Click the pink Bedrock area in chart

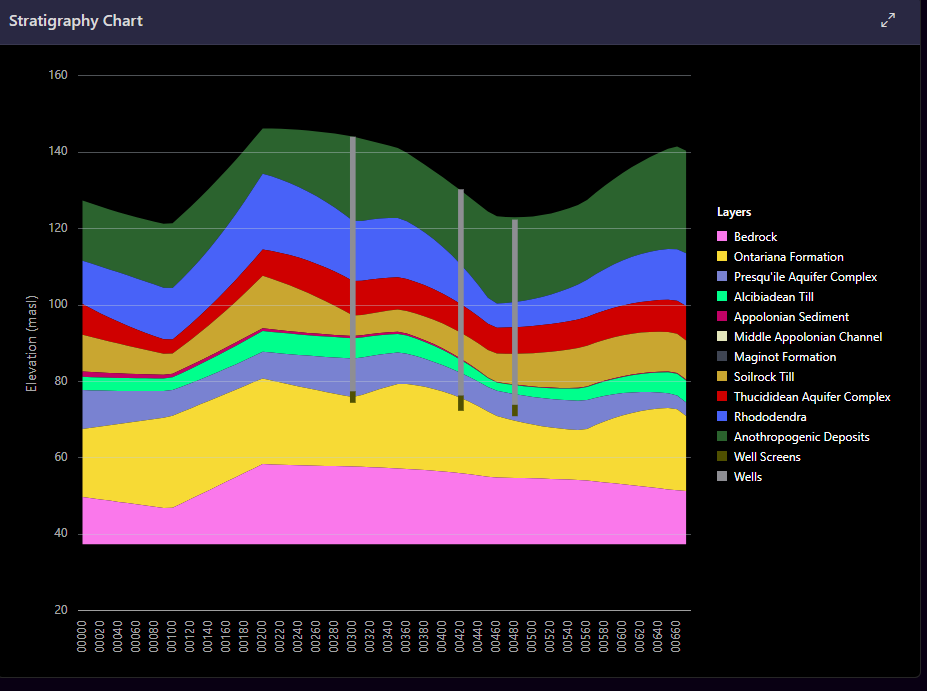coord(384,508)
